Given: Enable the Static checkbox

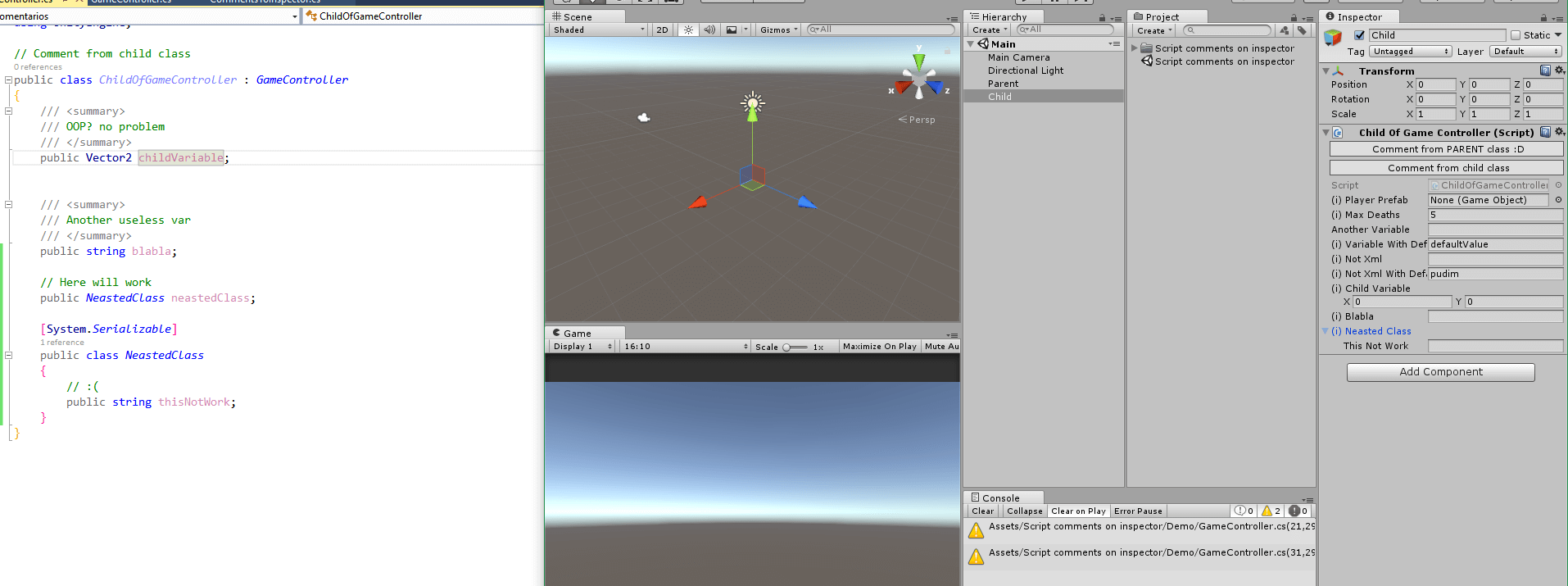Looking at the screenshot, I should click(1516, 35).
